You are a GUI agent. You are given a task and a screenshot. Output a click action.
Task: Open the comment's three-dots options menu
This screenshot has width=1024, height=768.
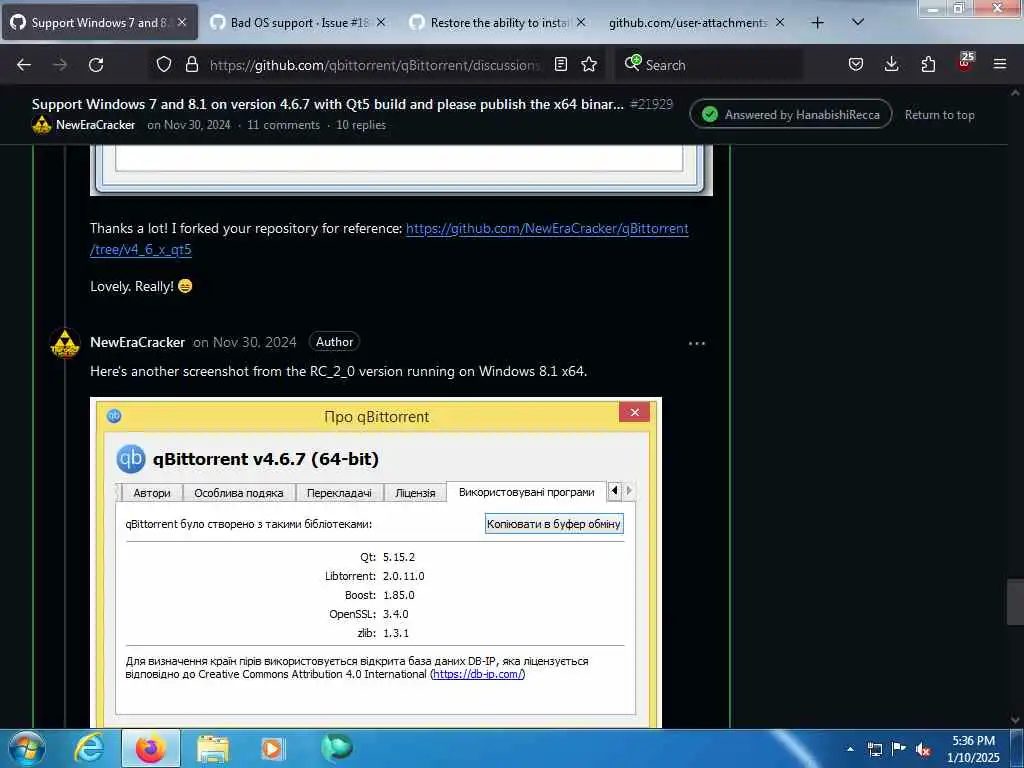pyautogui.click(x=697, y=343)
